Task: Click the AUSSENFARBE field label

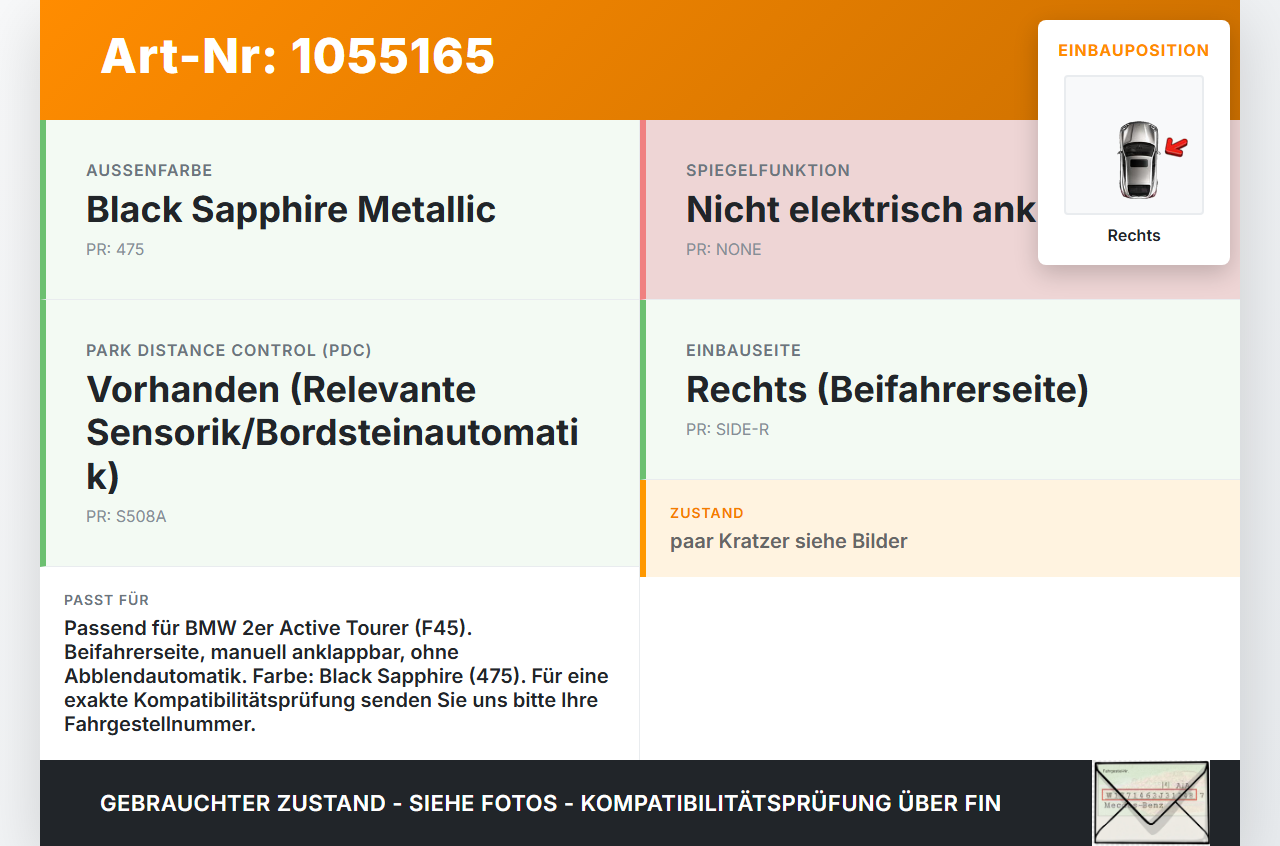Action: [x=149, y=170]
